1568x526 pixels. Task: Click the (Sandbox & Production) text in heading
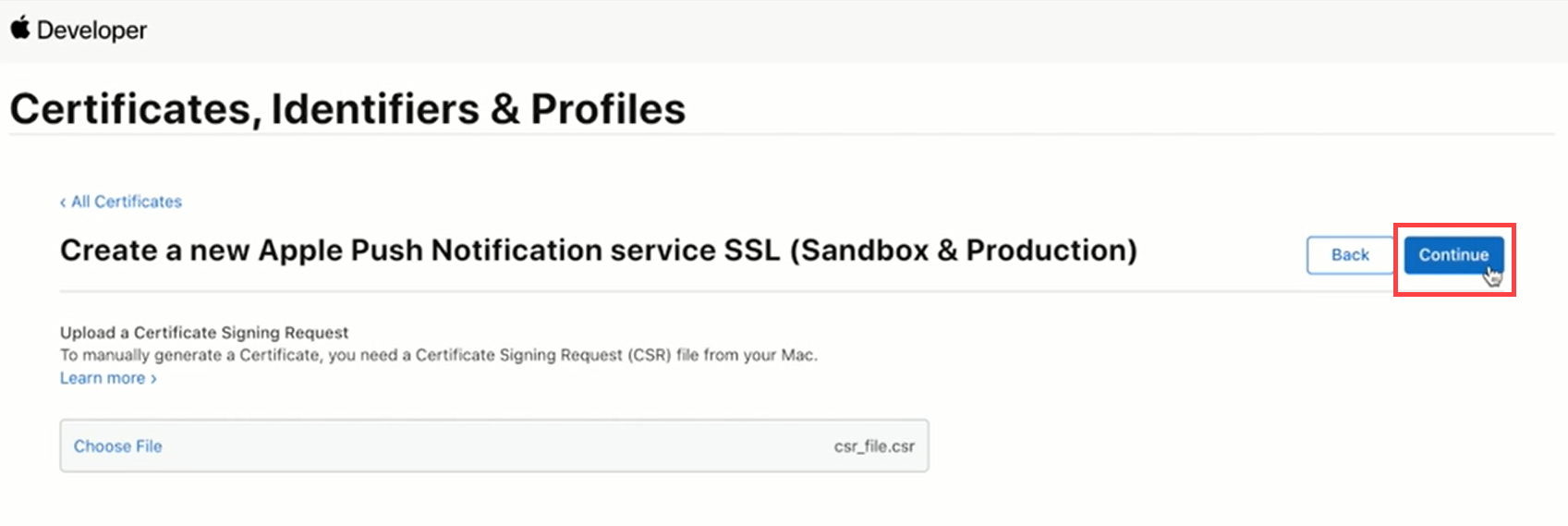coord(963,251)
